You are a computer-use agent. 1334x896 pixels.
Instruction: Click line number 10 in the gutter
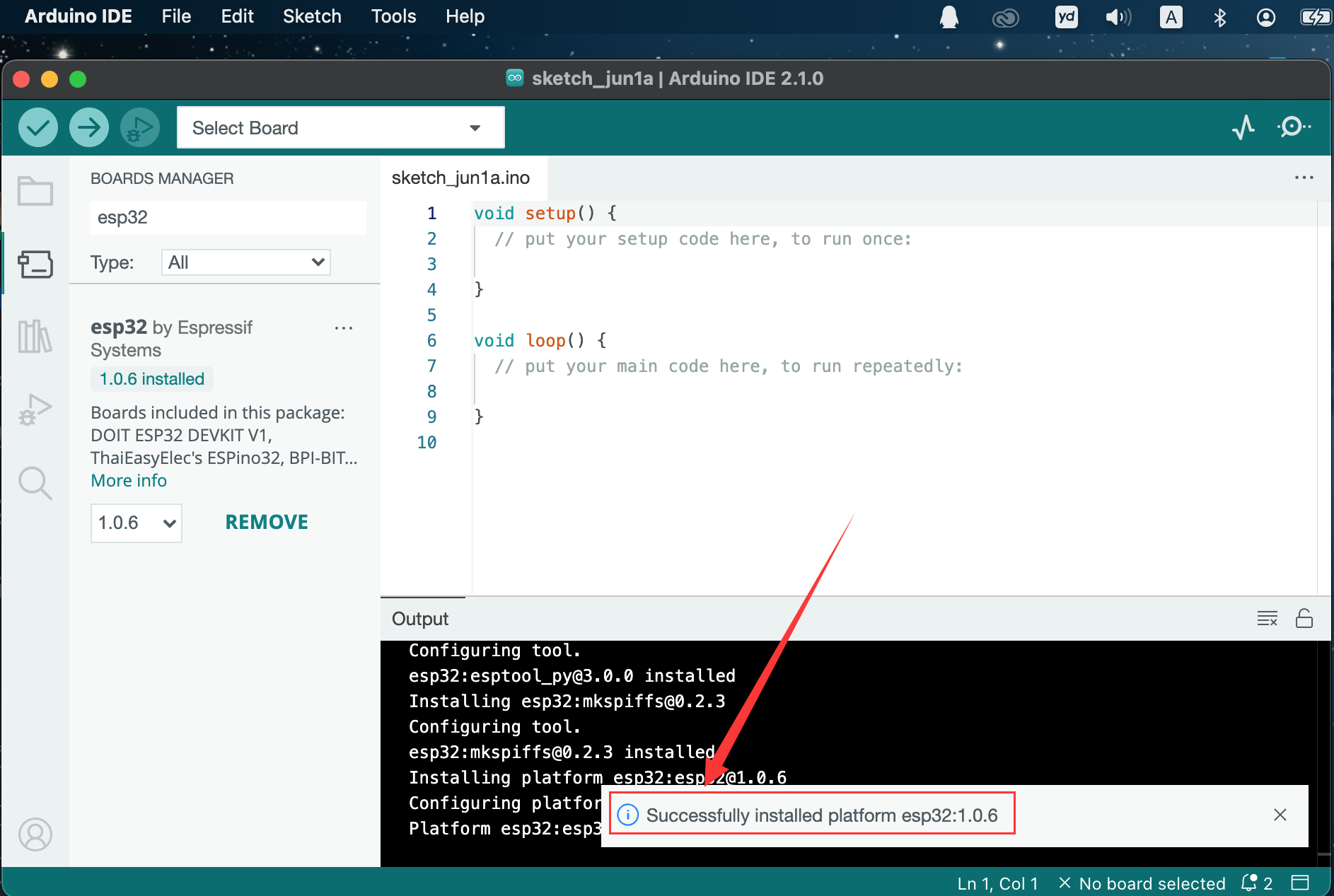click(427, 443)
